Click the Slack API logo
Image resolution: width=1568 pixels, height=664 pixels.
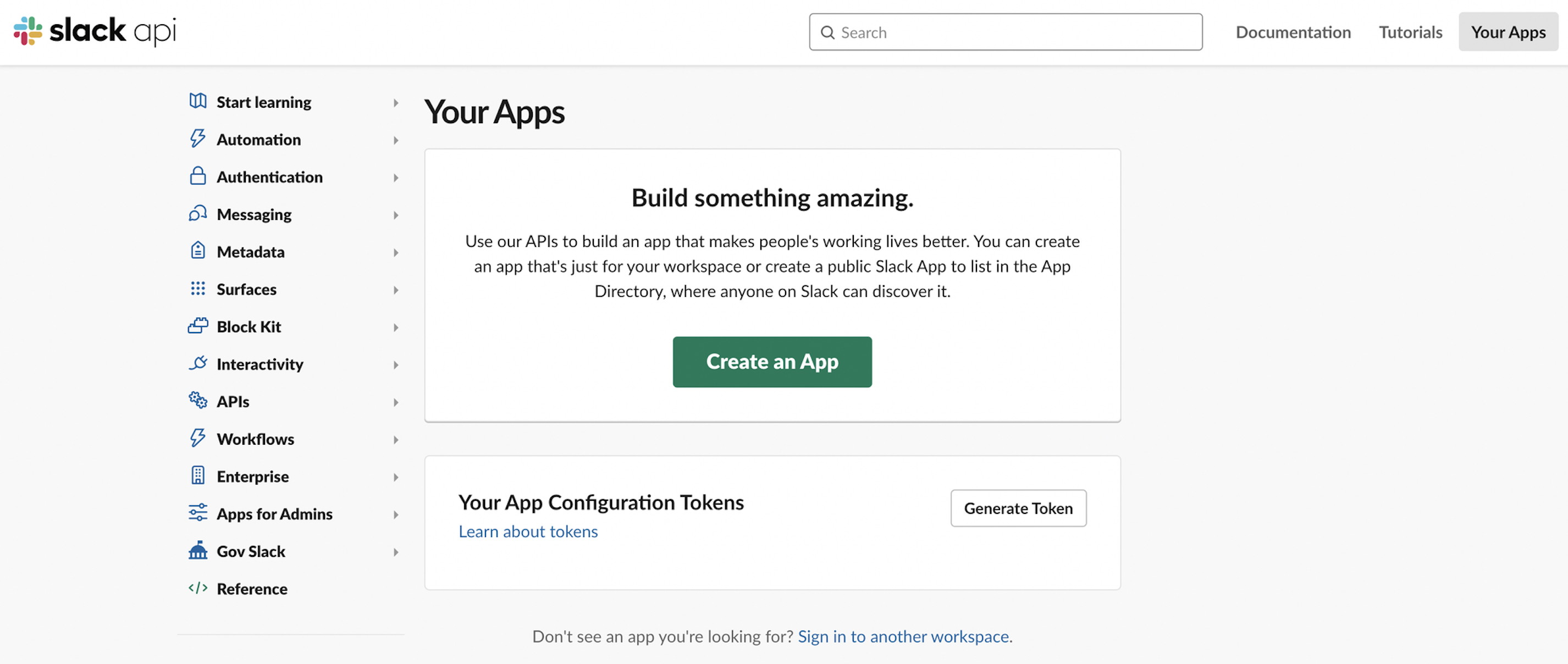point(95,31)
